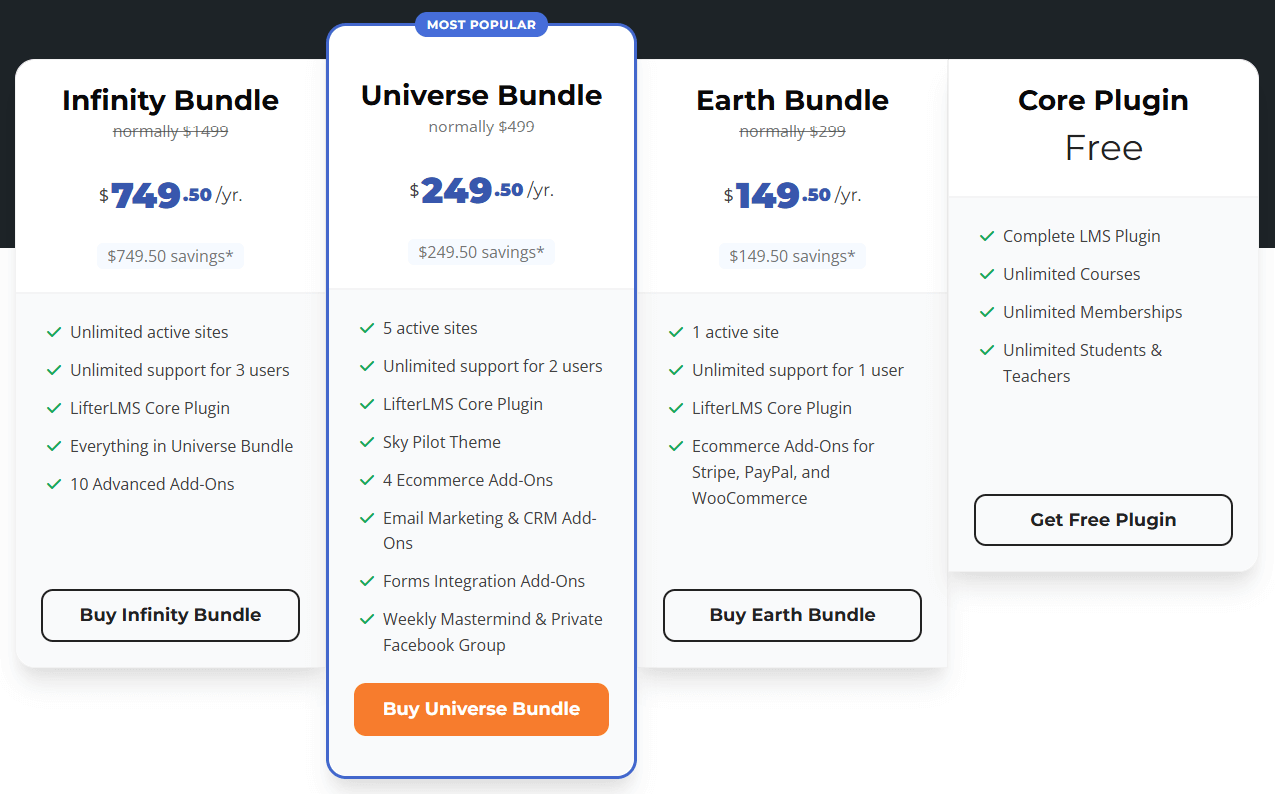Click the Weekly Mastermind & Private Facebook Group text
The image size is (1275, 794).
tap(493, 632)
